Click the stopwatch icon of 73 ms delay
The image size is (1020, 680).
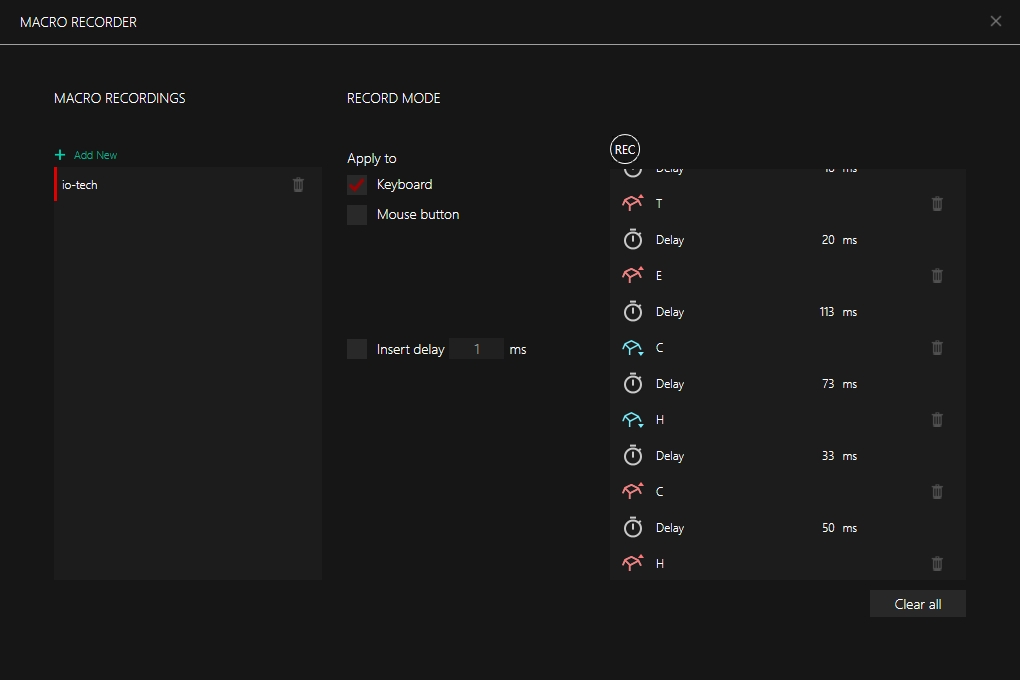coord(632,383)
